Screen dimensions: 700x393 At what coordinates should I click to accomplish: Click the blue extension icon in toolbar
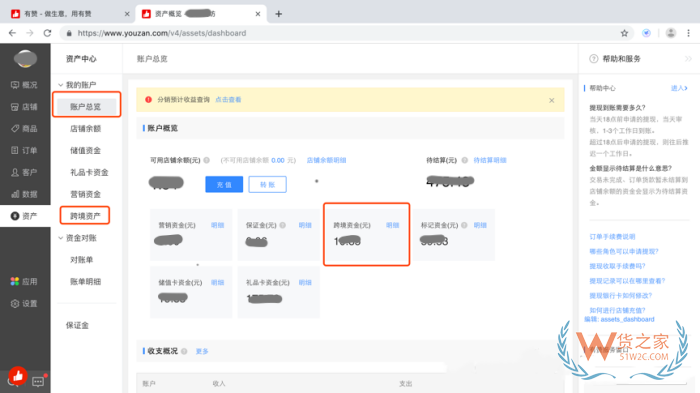(x=646, y=33)
